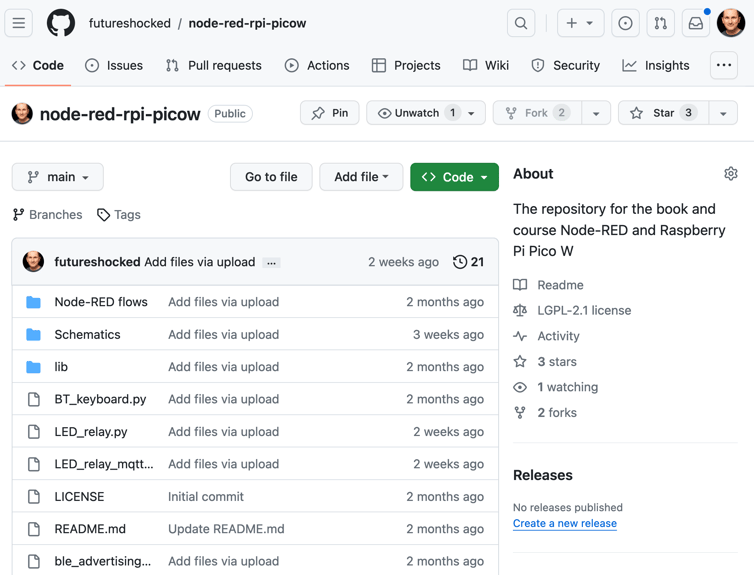Open the hamburger navigation menu

click(x=19, y=23)
